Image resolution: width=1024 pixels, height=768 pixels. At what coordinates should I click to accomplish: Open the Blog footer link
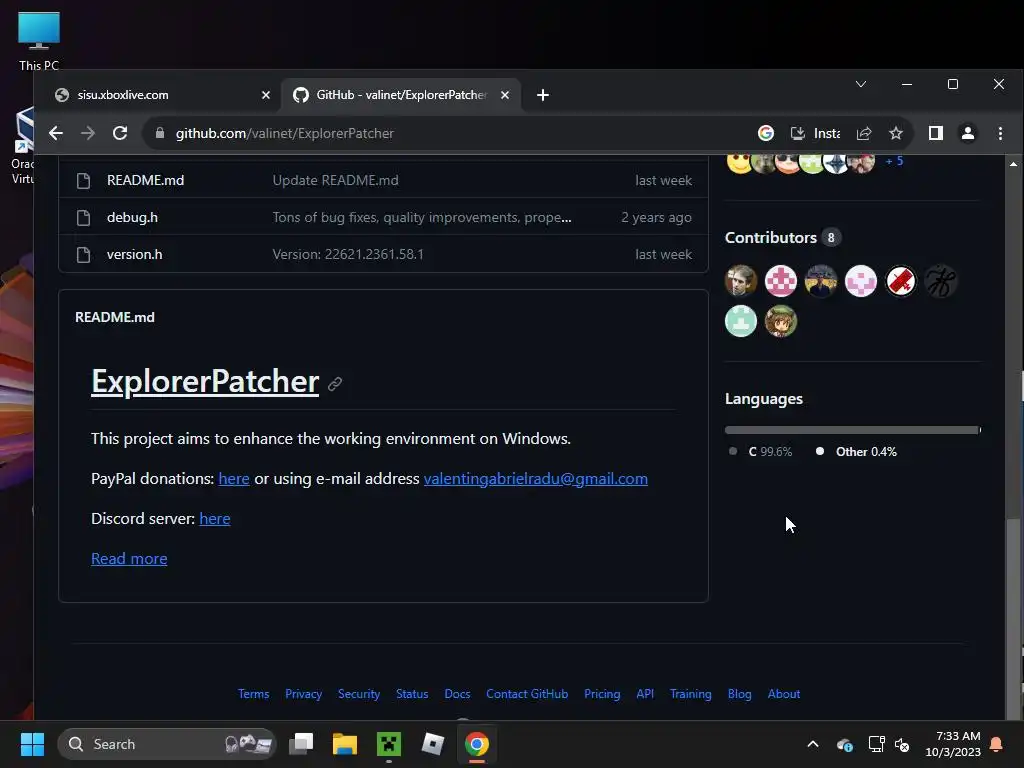click(739, 694)
